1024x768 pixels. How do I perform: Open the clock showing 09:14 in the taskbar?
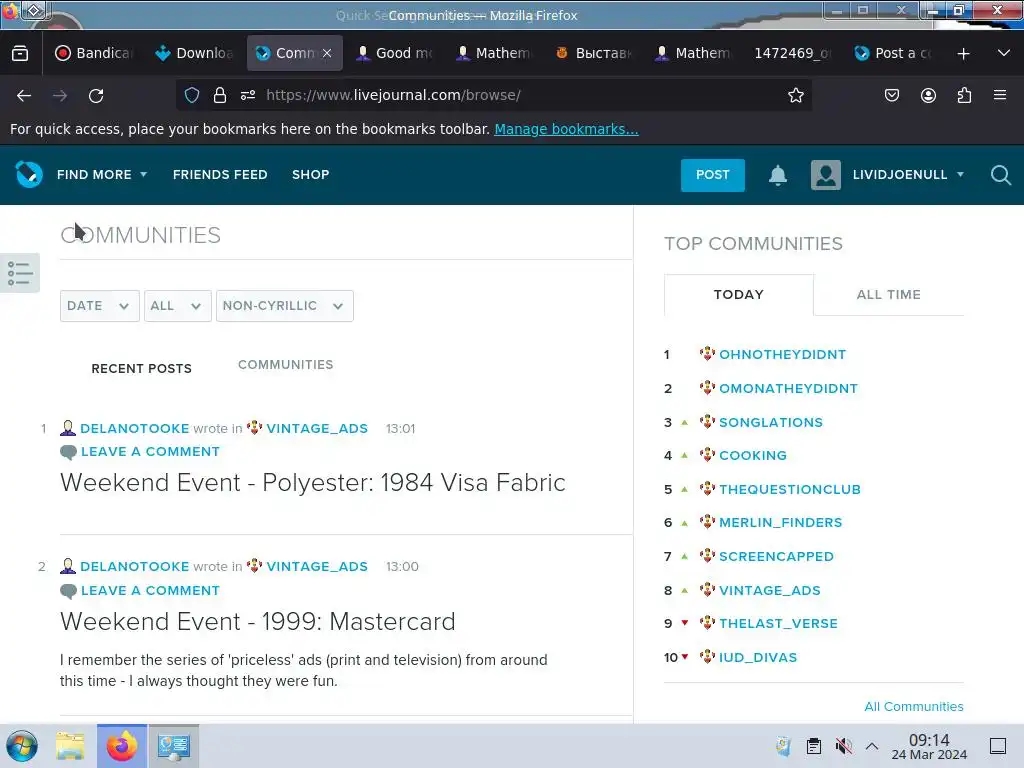click(x=929, y=746)
